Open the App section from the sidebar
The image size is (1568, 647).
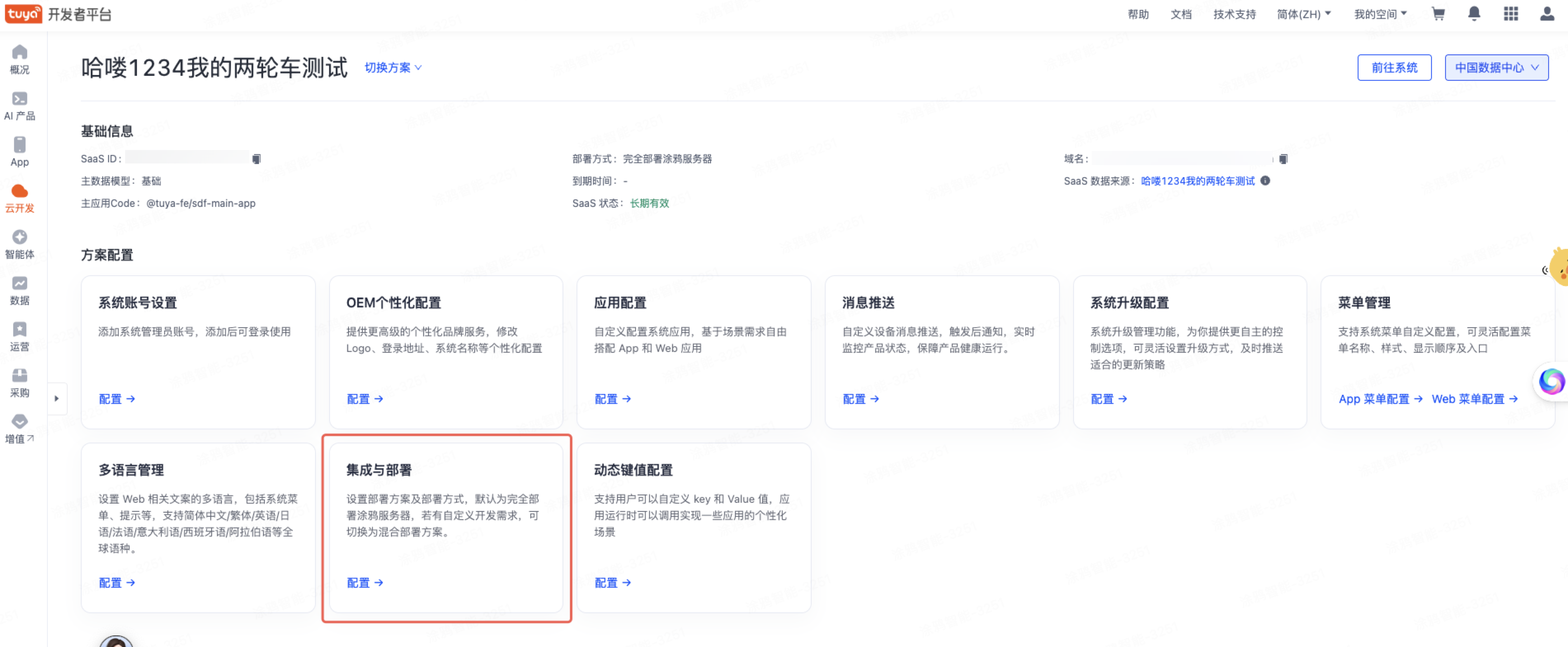click(19, 151)
